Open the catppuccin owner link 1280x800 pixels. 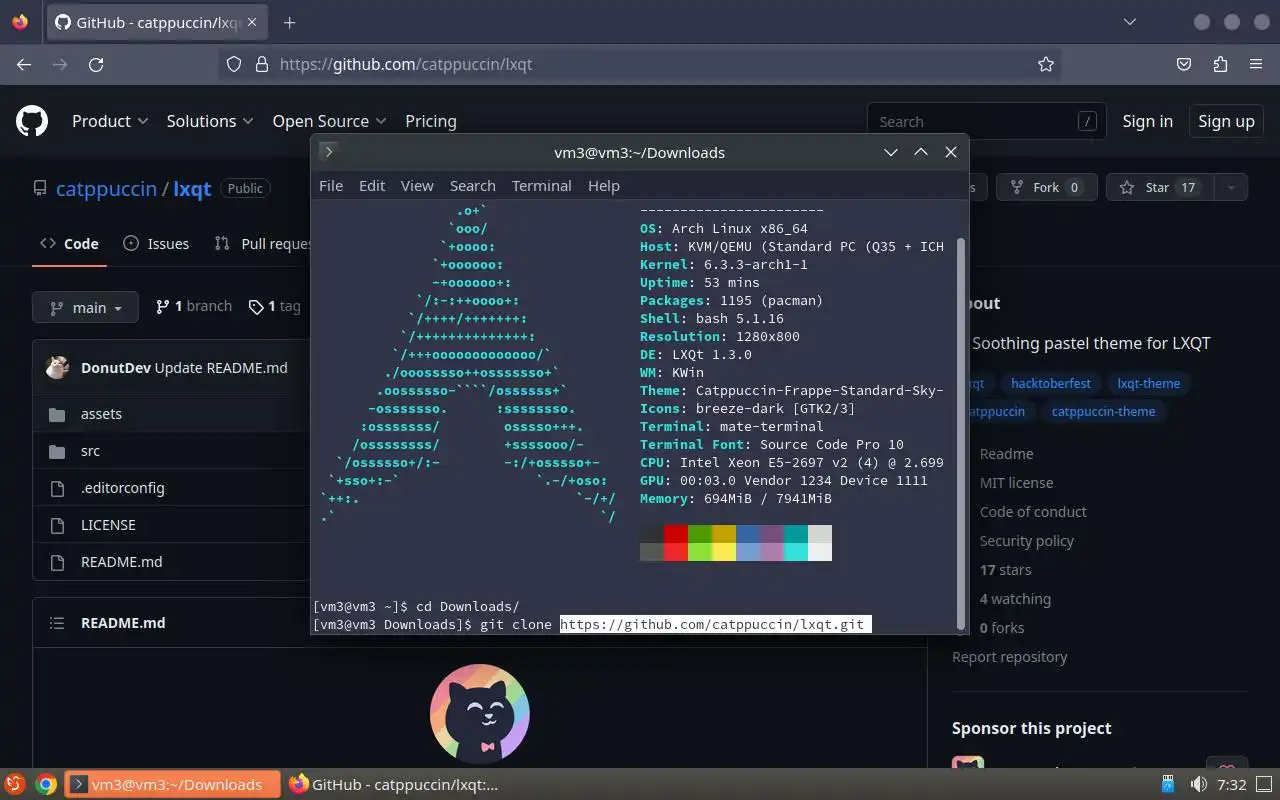pos(106,188)
